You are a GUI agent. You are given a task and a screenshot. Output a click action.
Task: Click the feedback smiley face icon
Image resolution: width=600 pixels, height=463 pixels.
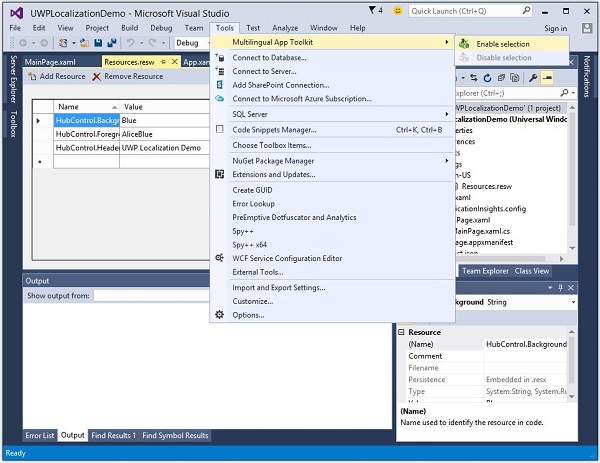pyautogui.click(x=398, y=11)
